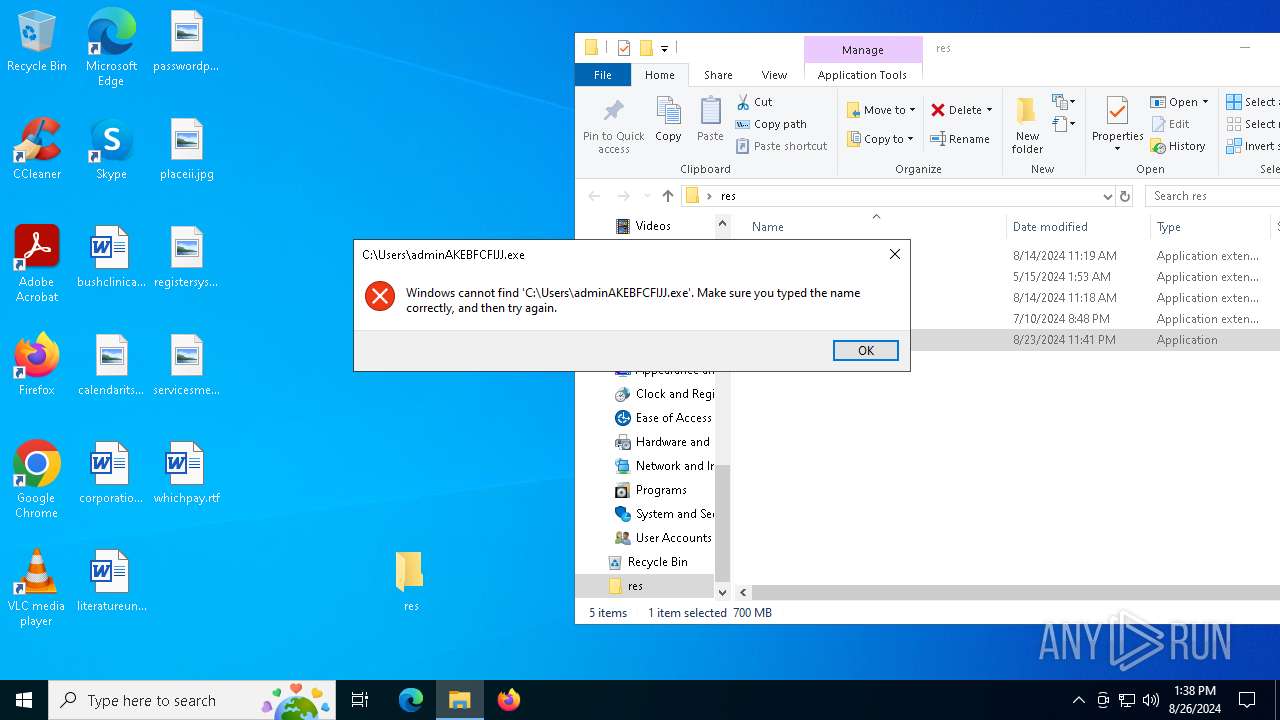Click Pin to Quick access icon
Screen dimensions: 1280x720
click(x=613, y=126)
